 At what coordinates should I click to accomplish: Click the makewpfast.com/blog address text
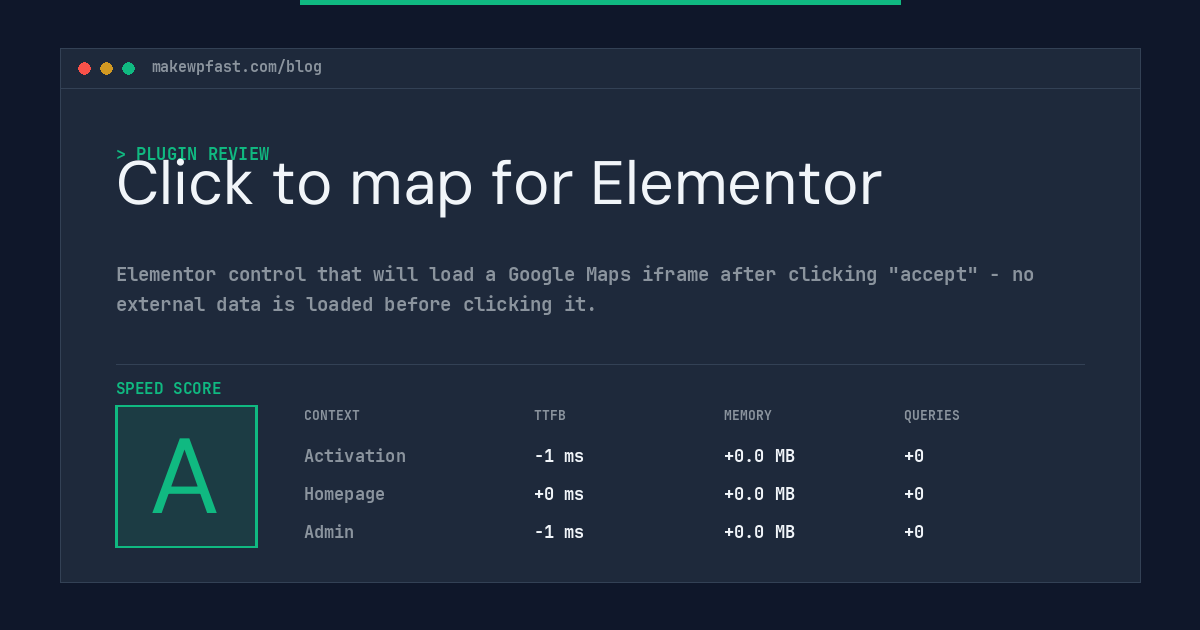point(237,67)
